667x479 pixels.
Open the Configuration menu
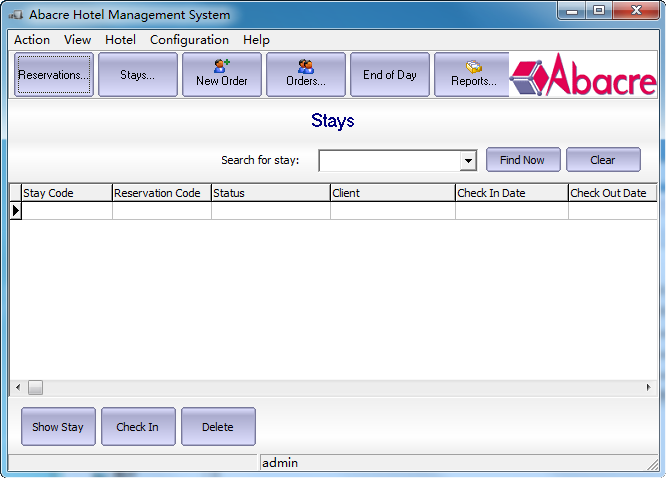[189, 40]
